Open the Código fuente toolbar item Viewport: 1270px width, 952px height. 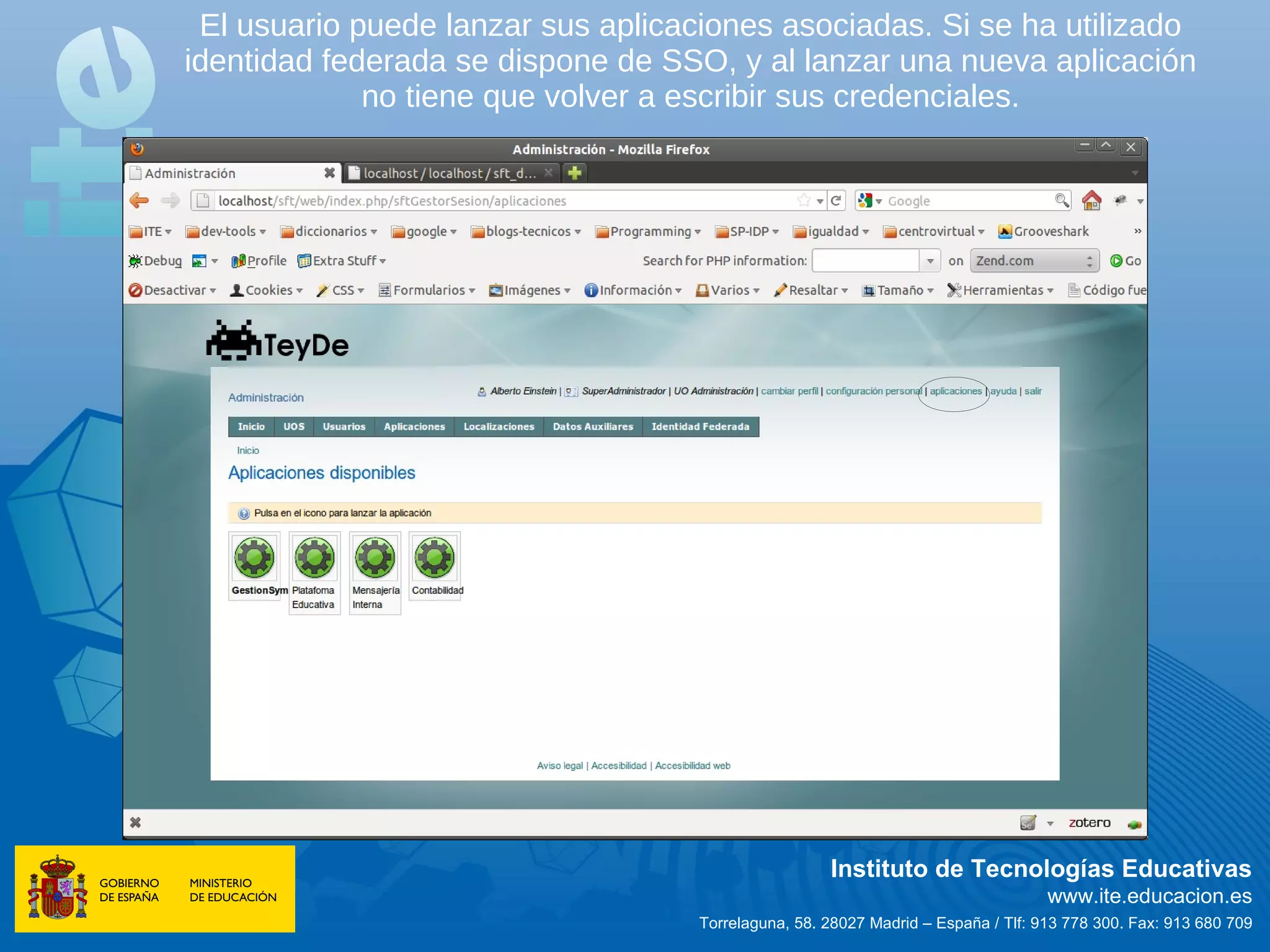1107,290
